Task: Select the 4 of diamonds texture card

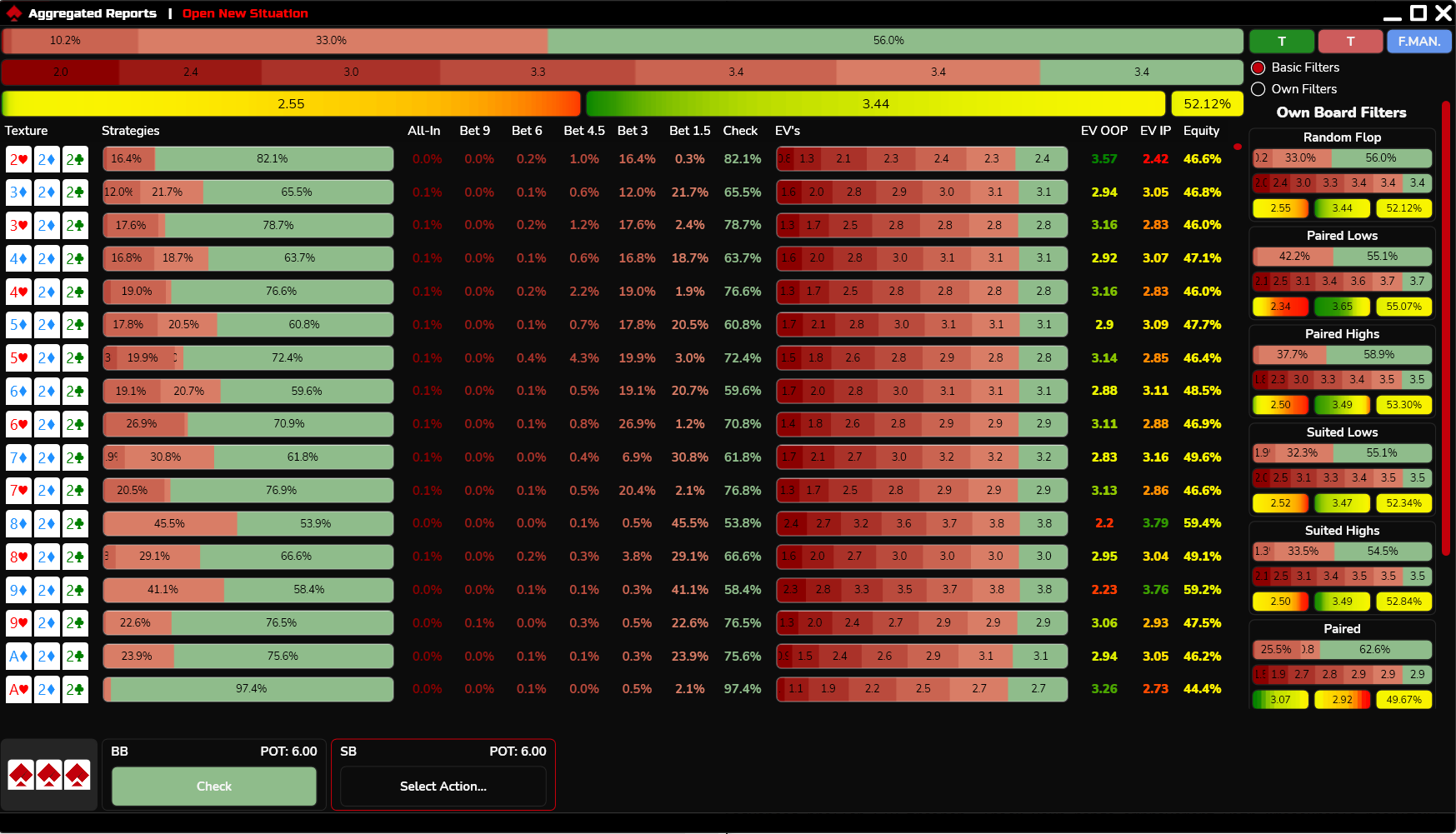Action: tap(18, 258)
